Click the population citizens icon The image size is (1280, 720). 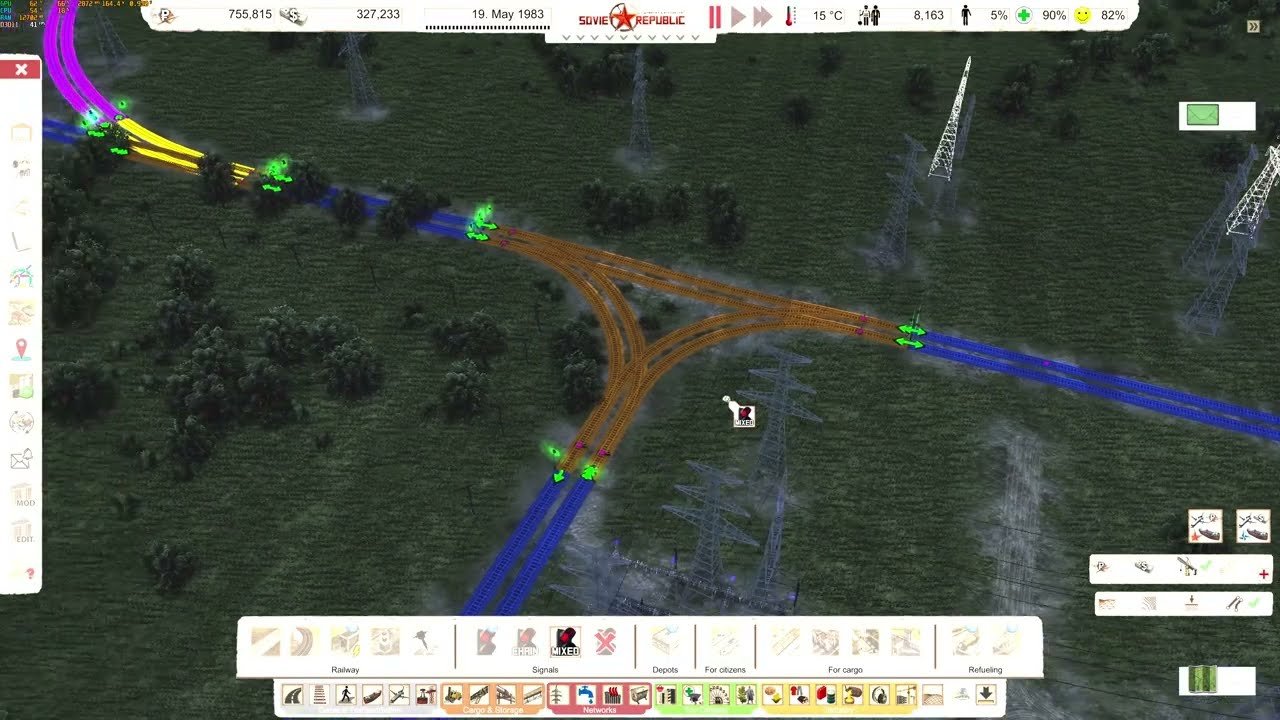click(x=869, y=15)
